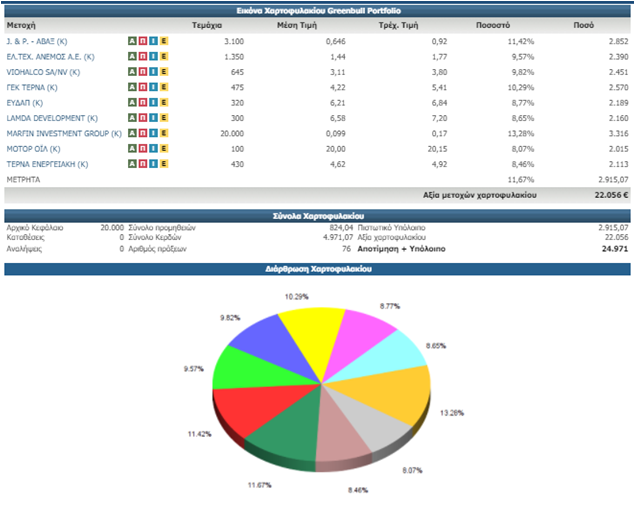Click yellow E icon for ΜΟΤΟΡ ΟΪΛ
Screen dimensions: 635x513
[164, 149]
